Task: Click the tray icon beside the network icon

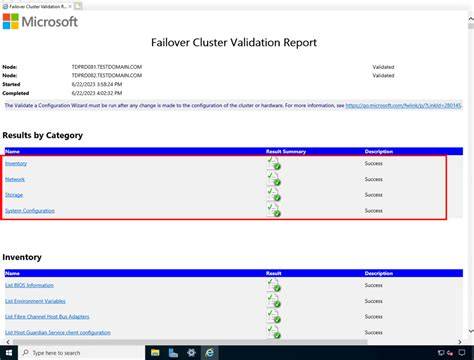Action: coord(450,353)
